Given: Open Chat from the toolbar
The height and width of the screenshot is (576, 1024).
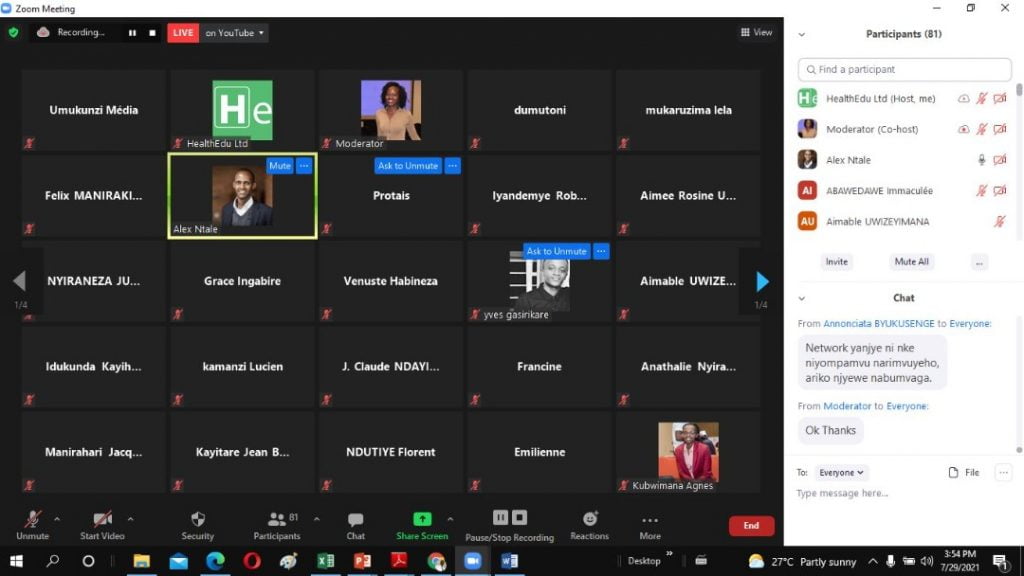Looking at the screenshot, I should [x=355, y=525].
